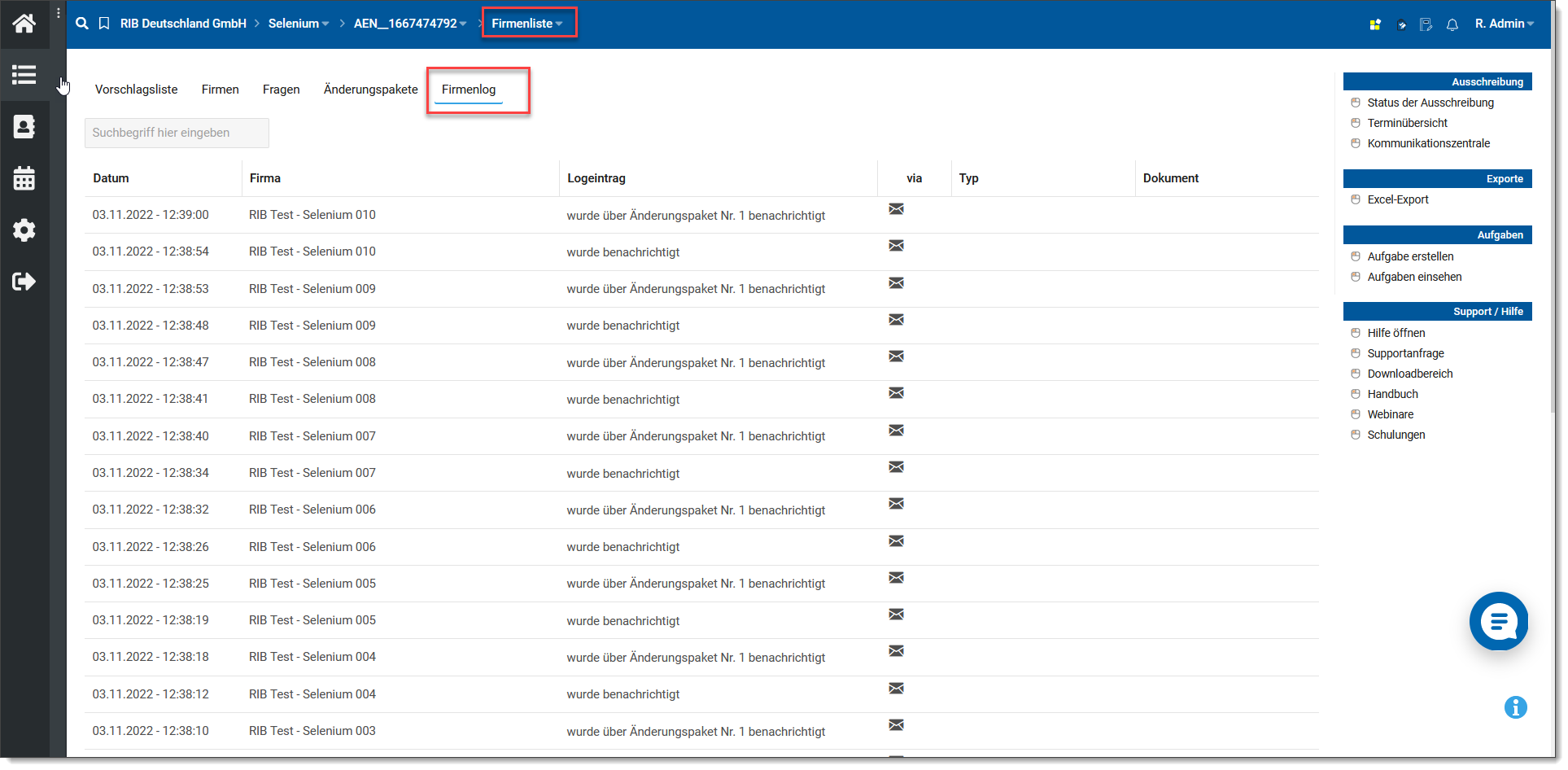Switch to the Änderungspakete tab
Viewport: 1568px width, 770px height.
(x=371, y=90)
